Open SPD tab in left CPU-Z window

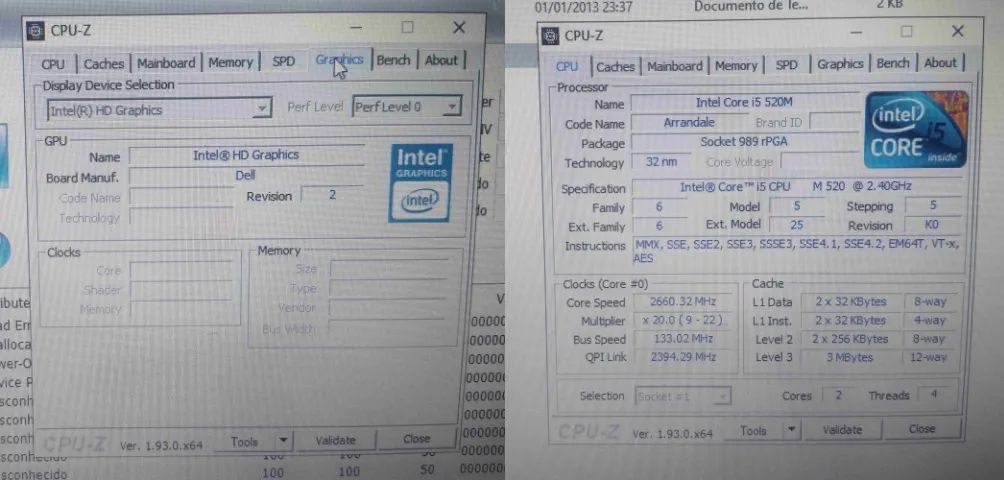click(x=284, y=61)
